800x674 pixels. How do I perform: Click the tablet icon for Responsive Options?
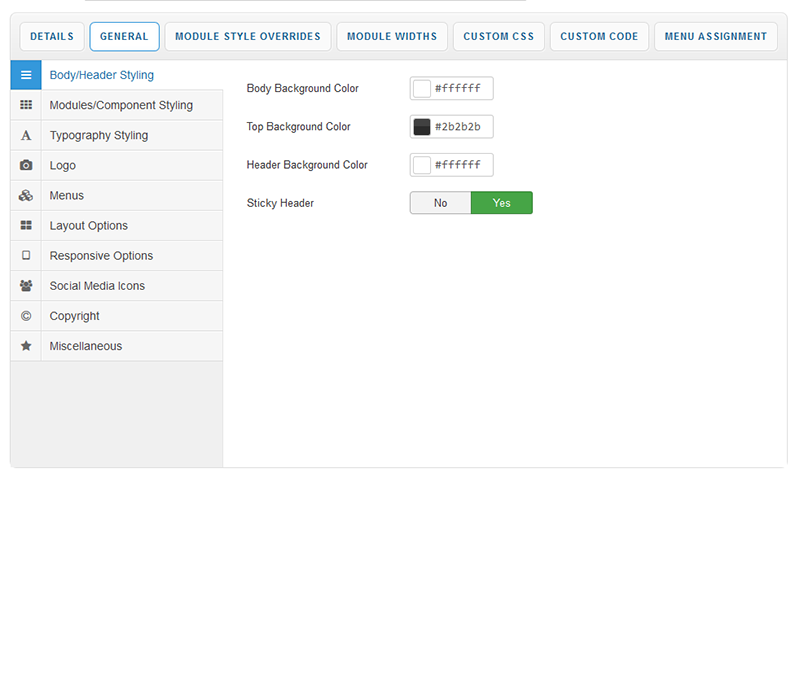tap(26, 255)
